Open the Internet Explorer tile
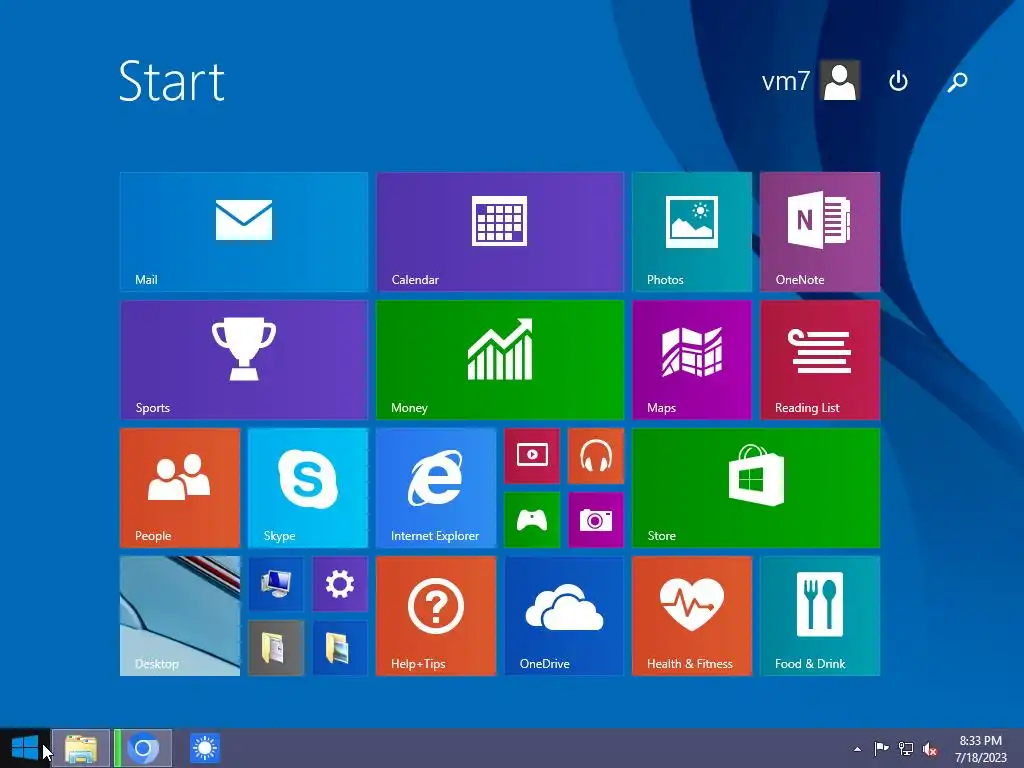Image resolution: width=1024 pixels, height=768 pixels. point(436,488)
